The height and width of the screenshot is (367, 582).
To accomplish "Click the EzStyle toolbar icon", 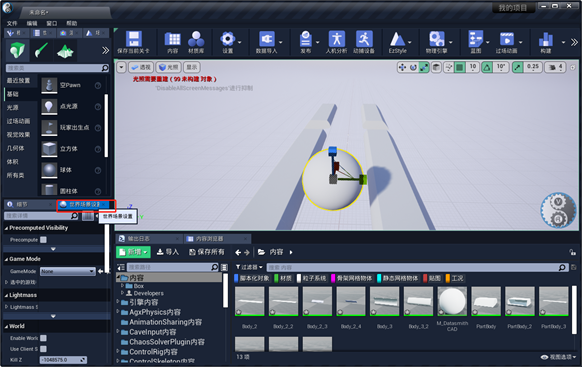I will (397, 39).
